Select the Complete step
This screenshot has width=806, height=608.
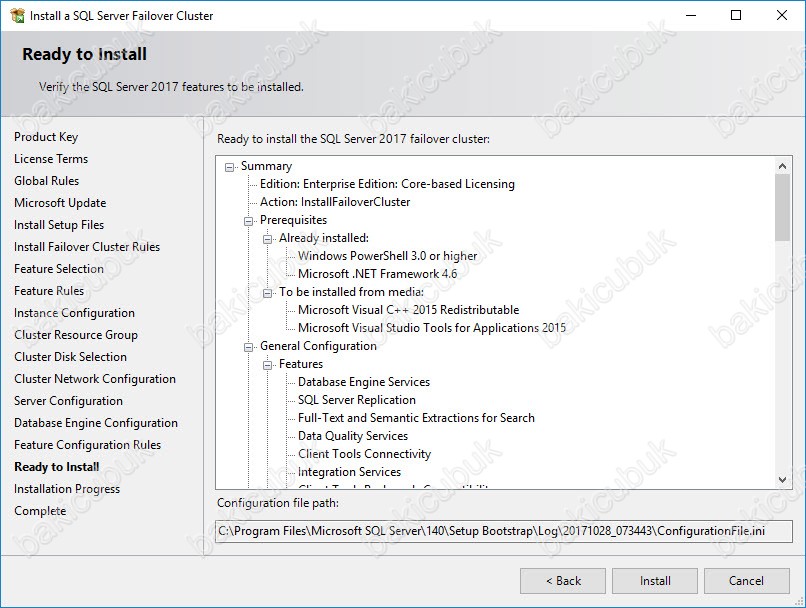pos(40,511)
